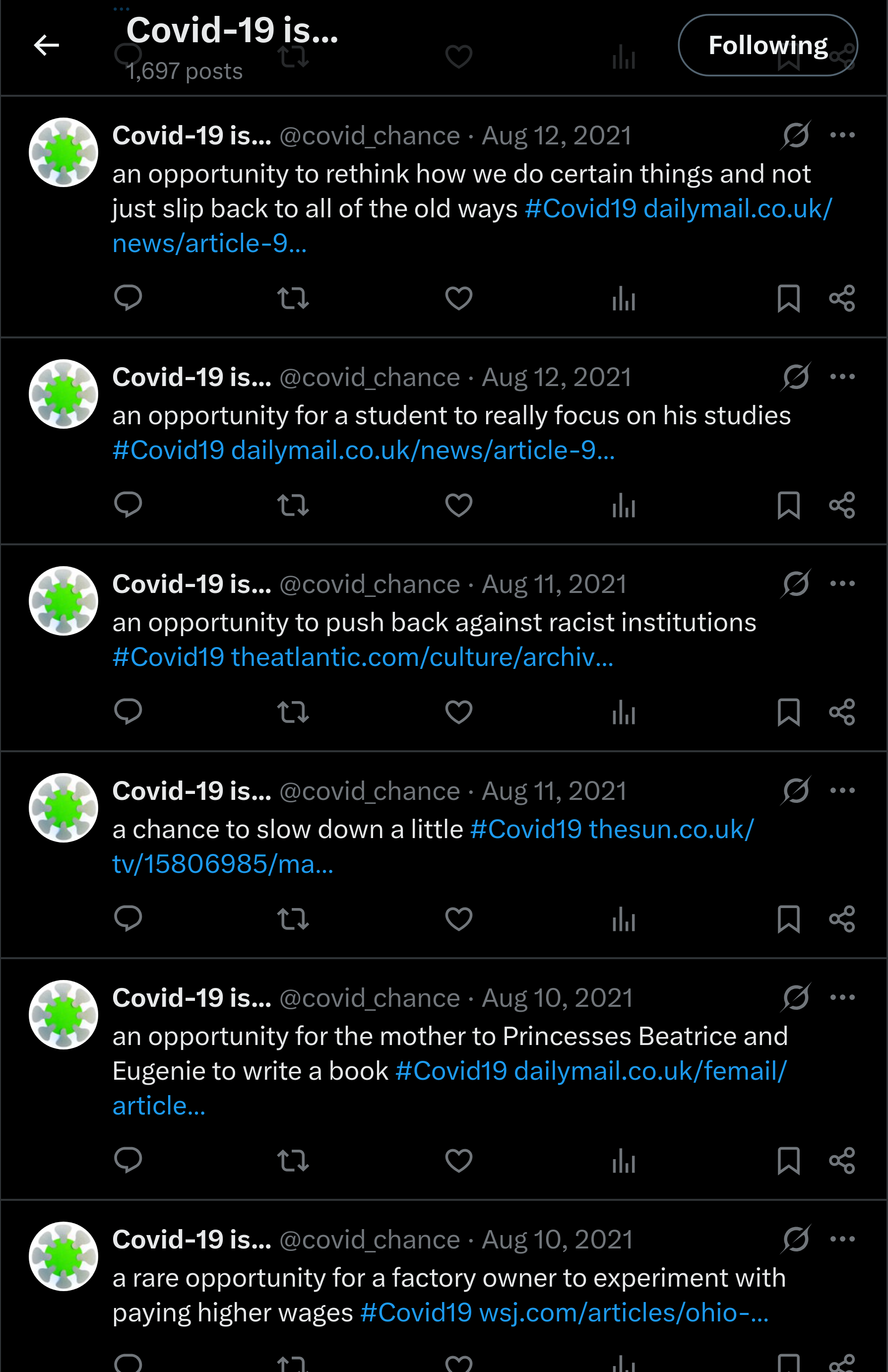Share the 'push back against racist institutions' post
The height and width of the screenshot is (1372, 888).
pos(842,712)
